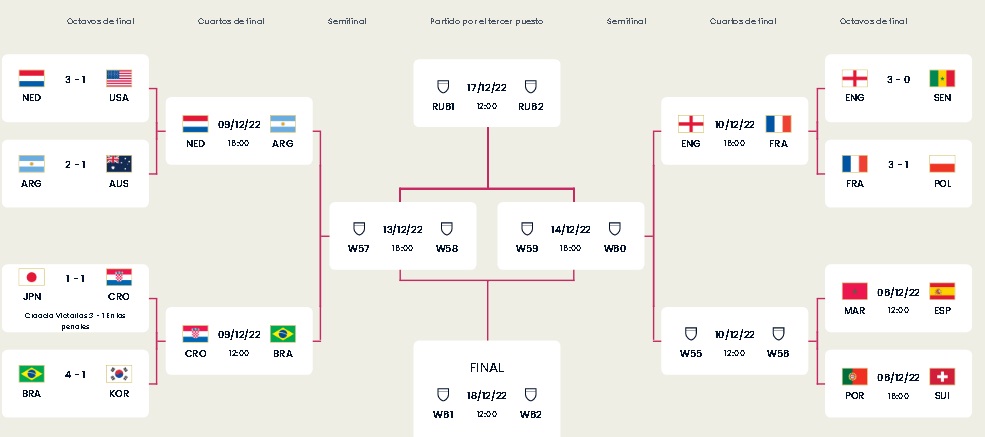Click the Spain flag icon
Image resolution: width=985 pixels, height=437 pixels.
[941, 291]
